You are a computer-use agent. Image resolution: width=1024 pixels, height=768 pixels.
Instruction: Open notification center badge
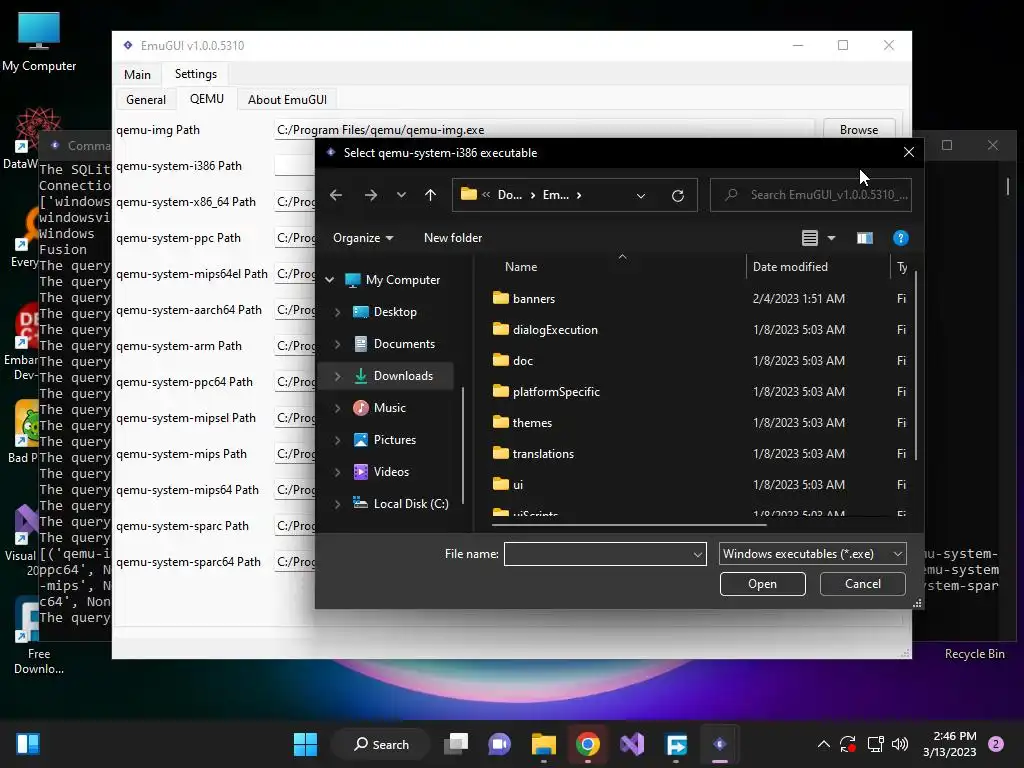996,744
